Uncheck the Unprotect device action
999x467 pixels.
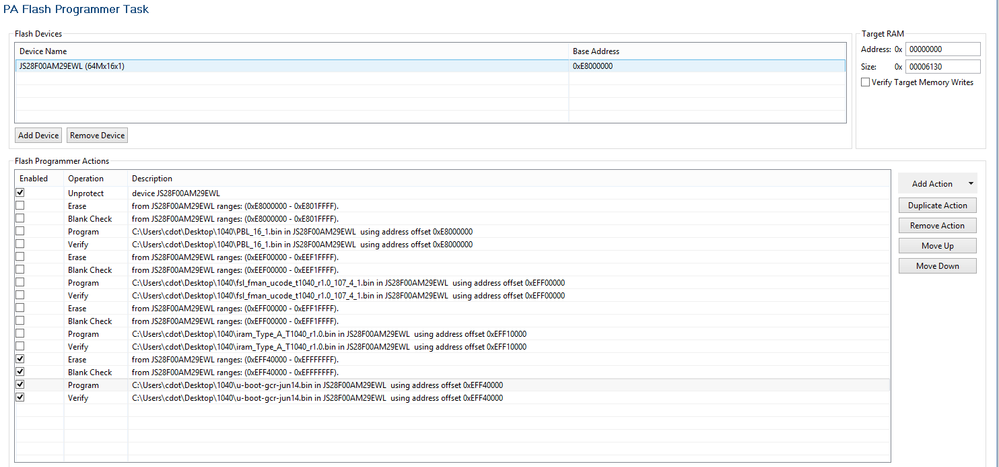(20, 192)
